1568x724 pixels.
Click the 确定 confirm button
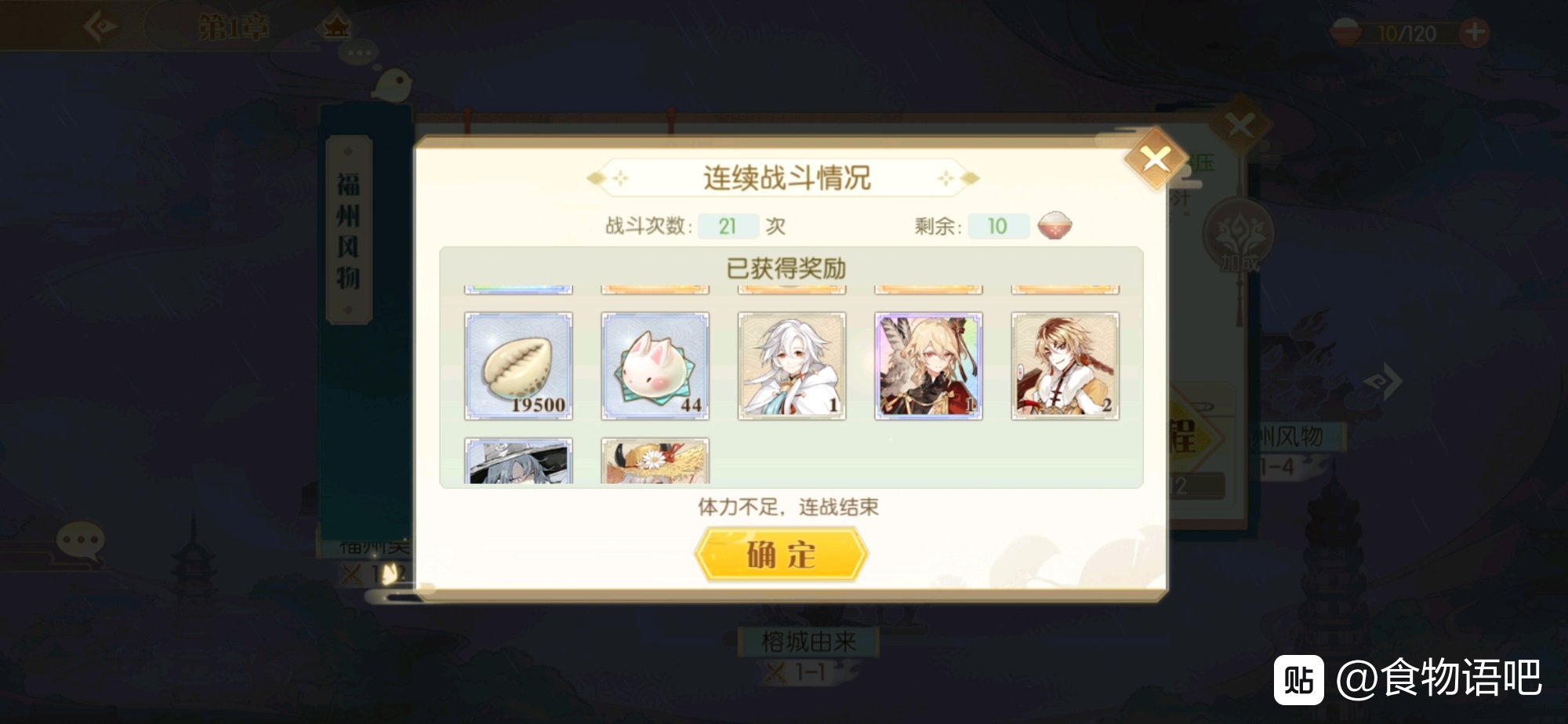[781, 555]
